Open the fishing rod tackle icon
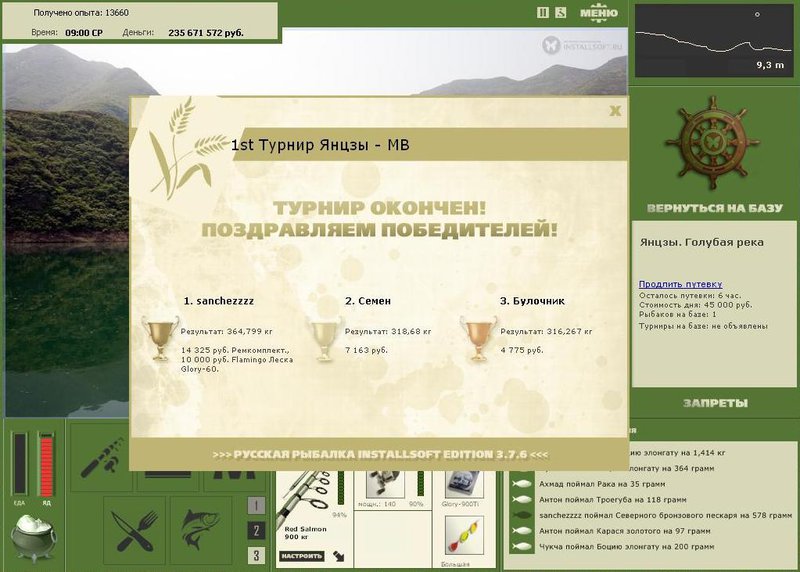 pyautogui.click(x=102, y=457)
